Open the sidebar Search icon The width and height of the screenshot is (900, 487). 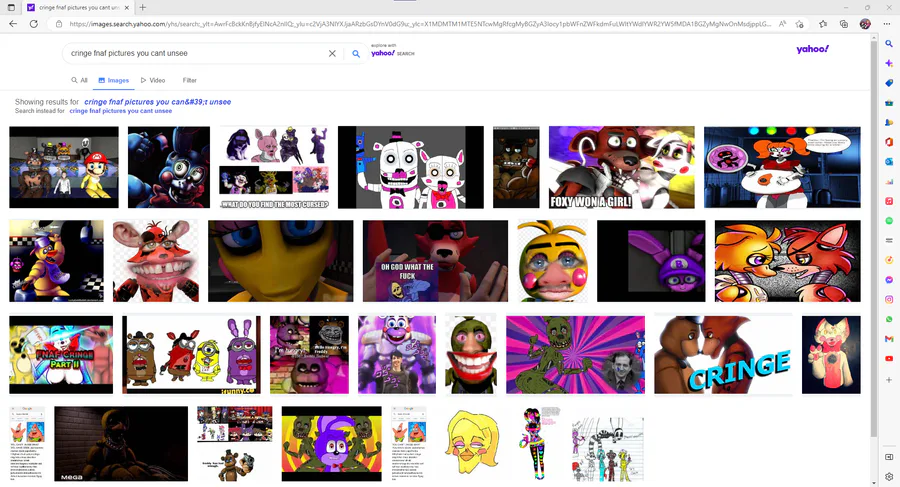click(x=889, y=44)
